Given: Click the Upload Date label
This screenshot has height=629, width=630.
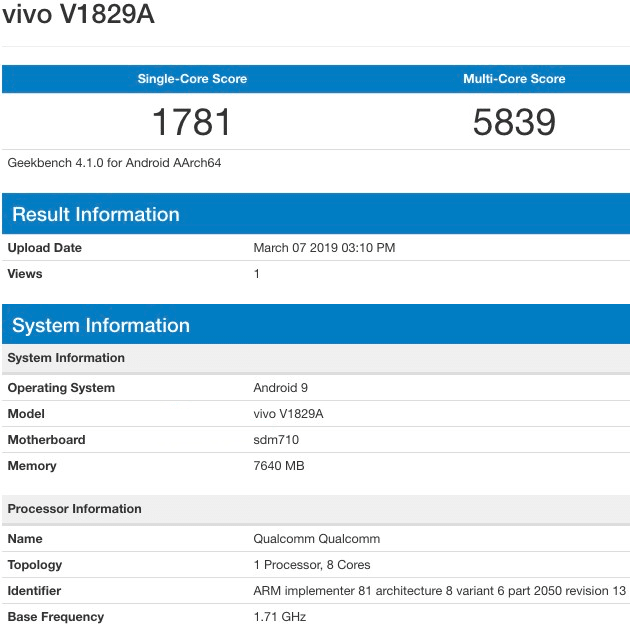Looking at the screenshot, I should click(45, 248).
